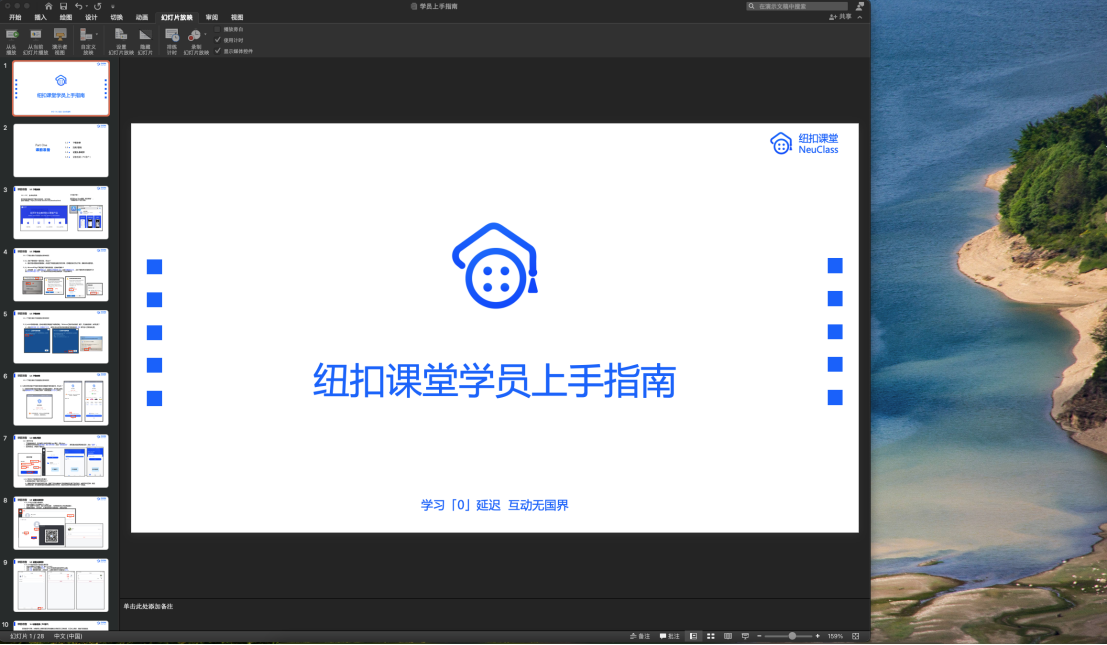The width and height of the screenshot is (1107, 645).
Task: Open the undo history dropdown arrow
Action: 86,6
